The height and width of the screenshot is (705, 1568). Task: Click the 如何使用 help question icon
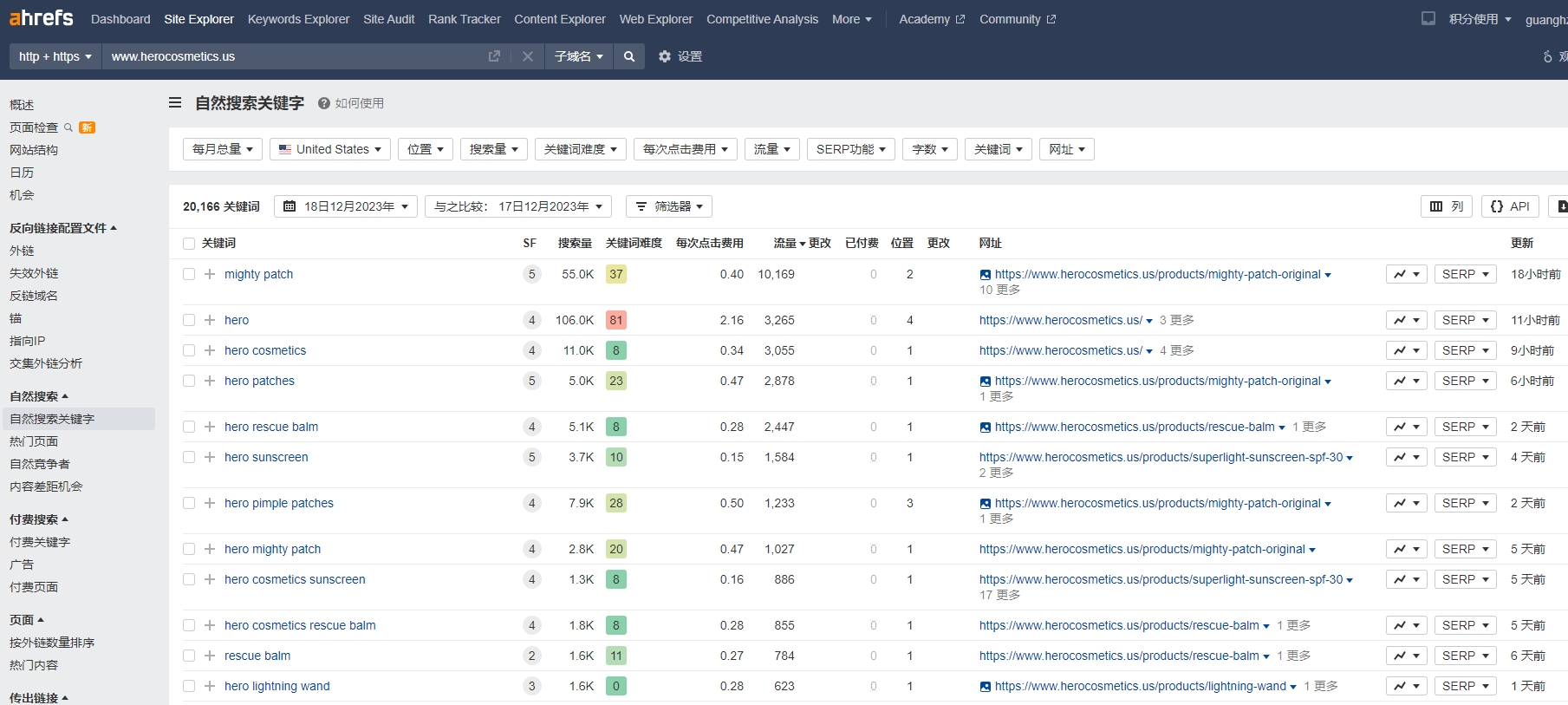324,103
